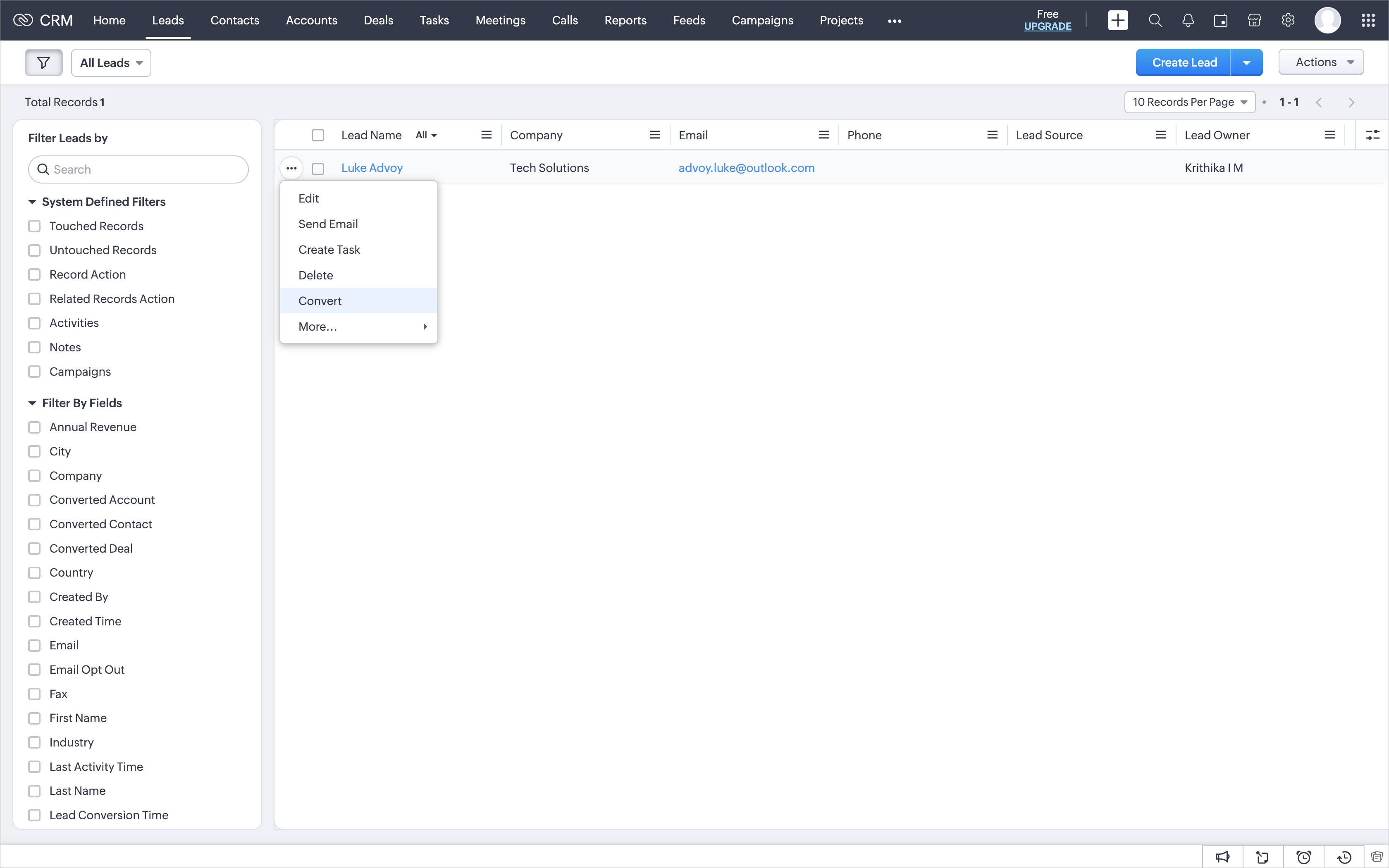The height and width of the screenshot is (868, 1389).
Task: Open the calendar icon in header
Action: (1220, 21)
